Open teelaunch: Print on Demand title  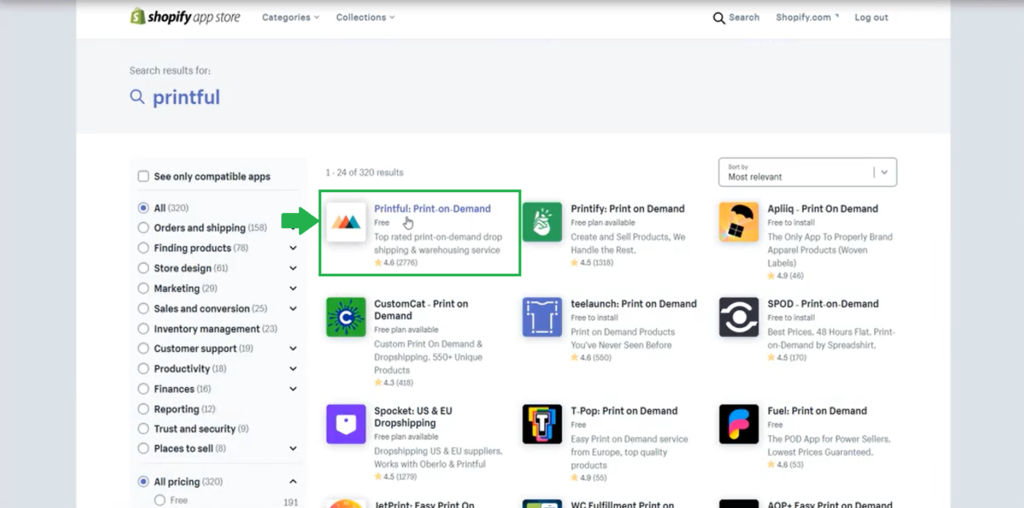point(633,304)
